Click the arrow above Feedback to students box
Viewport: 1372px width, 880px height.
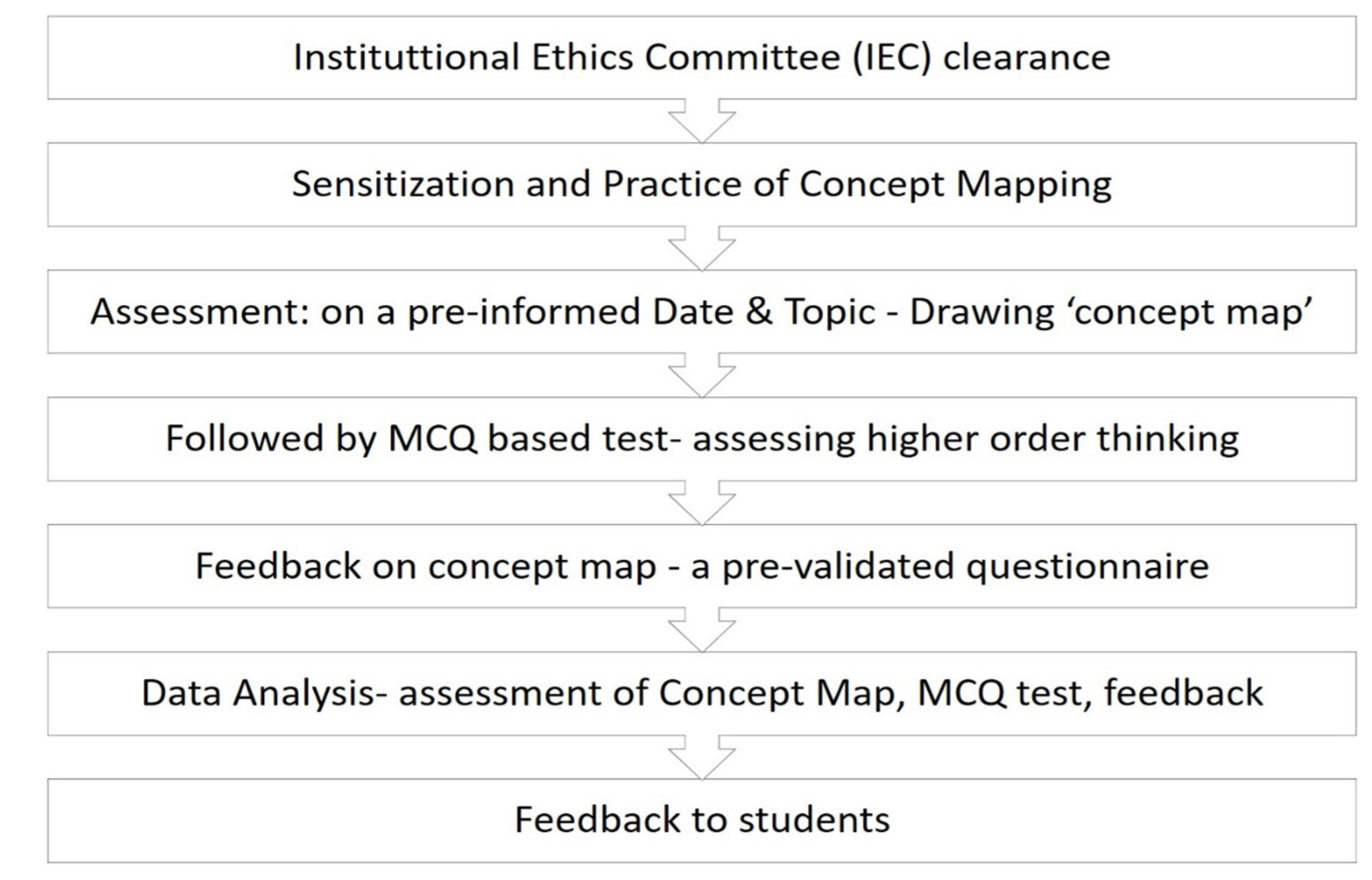pos(702,758)
